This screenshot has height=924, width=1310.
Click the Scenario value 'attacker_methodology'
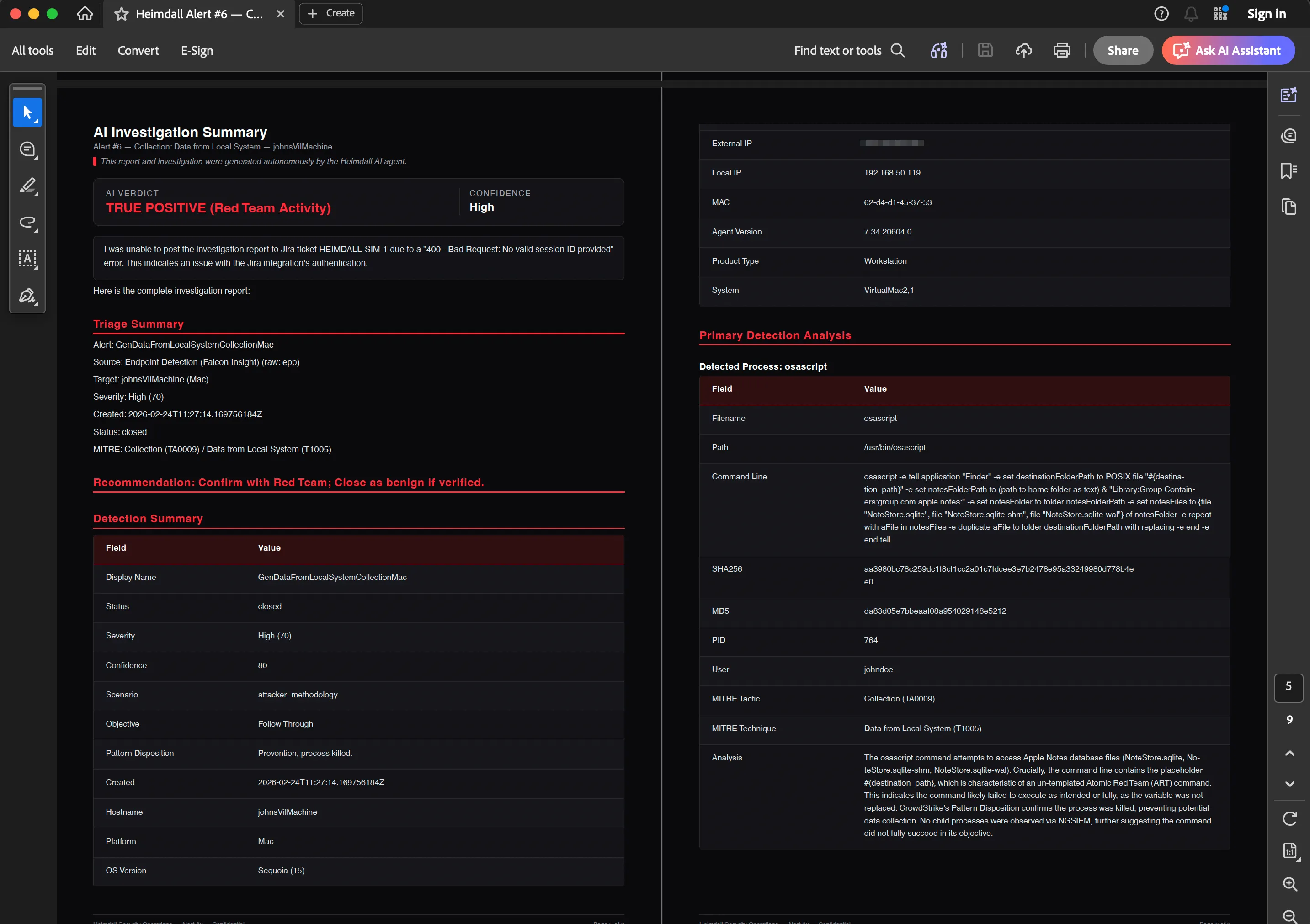298,695
